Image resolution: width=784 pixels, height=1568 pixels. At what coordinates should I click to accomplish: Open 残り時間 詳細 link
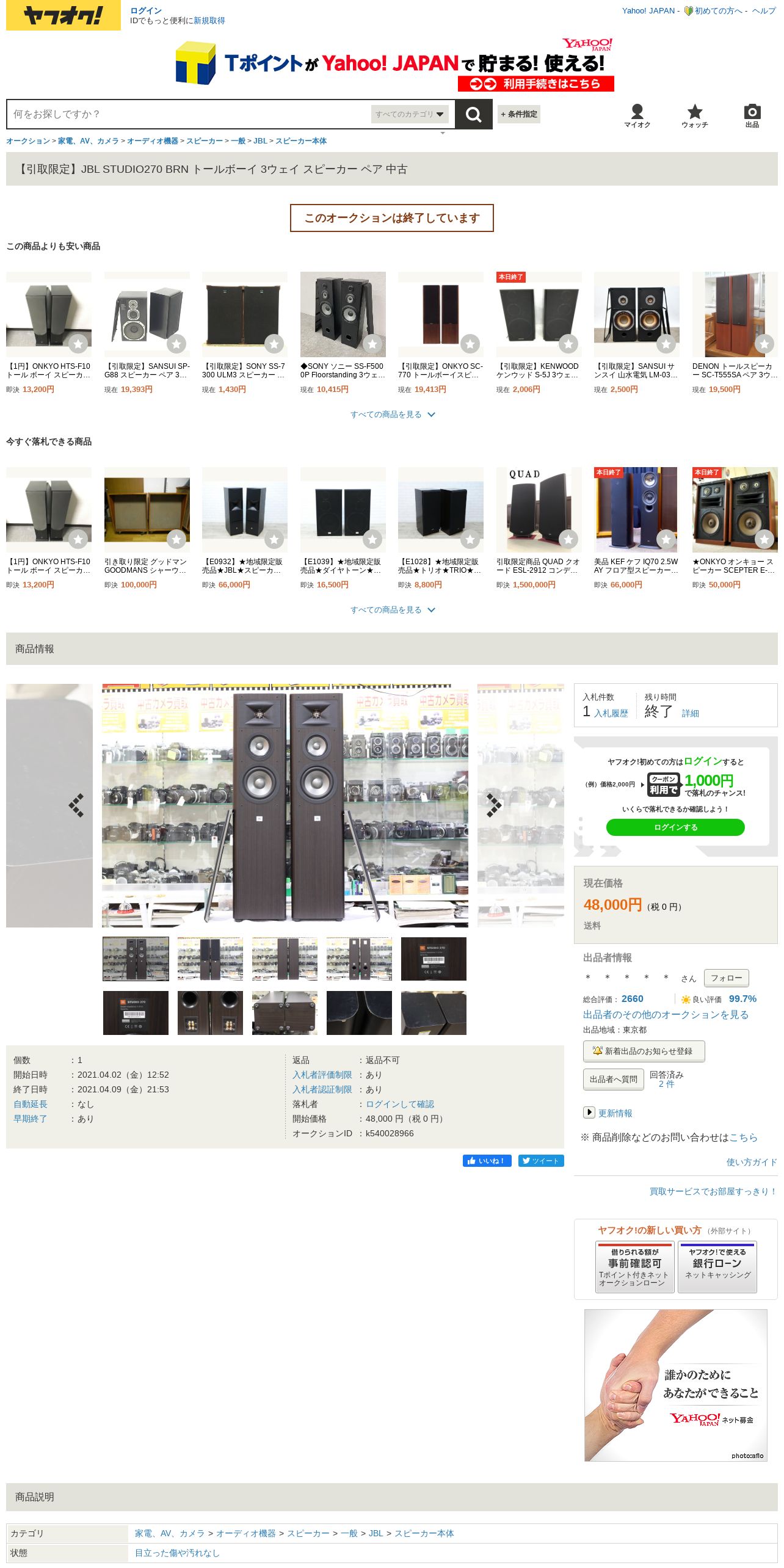tap(690, 713)
